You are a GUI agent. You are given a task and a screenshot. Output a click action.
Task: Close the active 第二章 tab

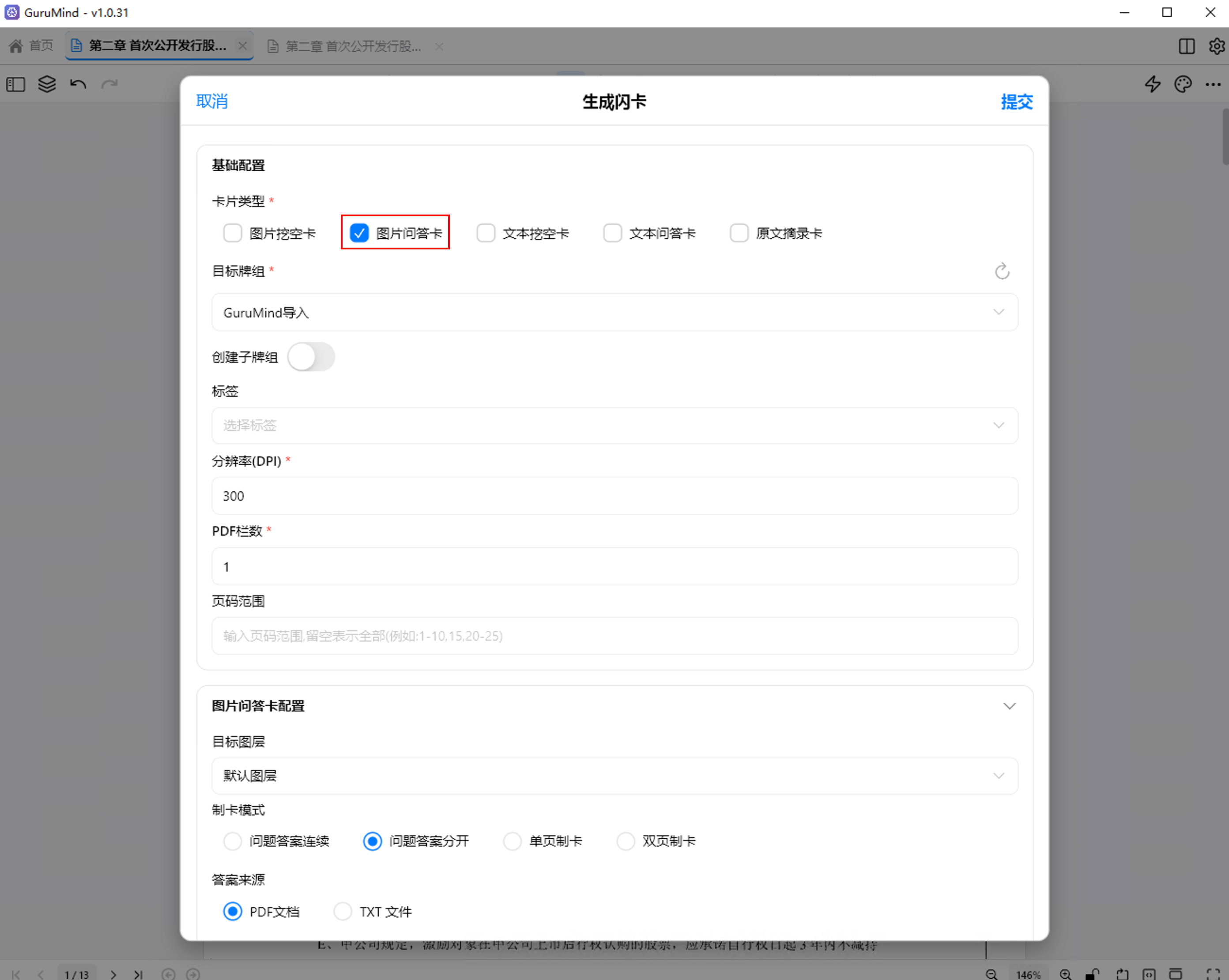tap(243, 45)
